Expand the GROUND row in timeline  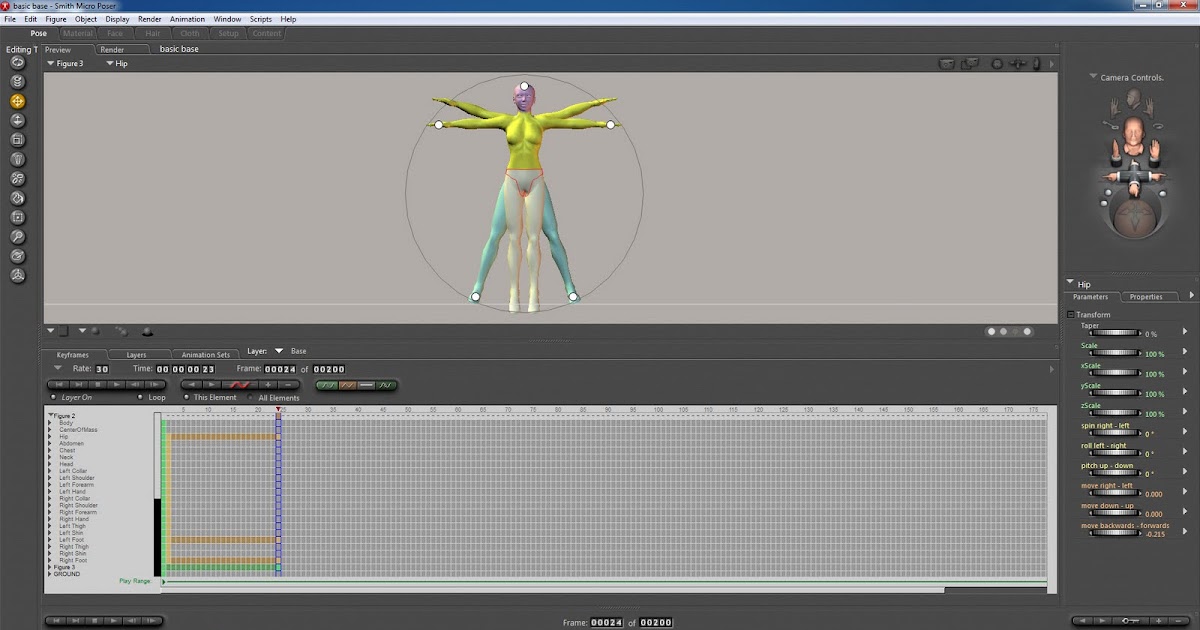[51, 574]
